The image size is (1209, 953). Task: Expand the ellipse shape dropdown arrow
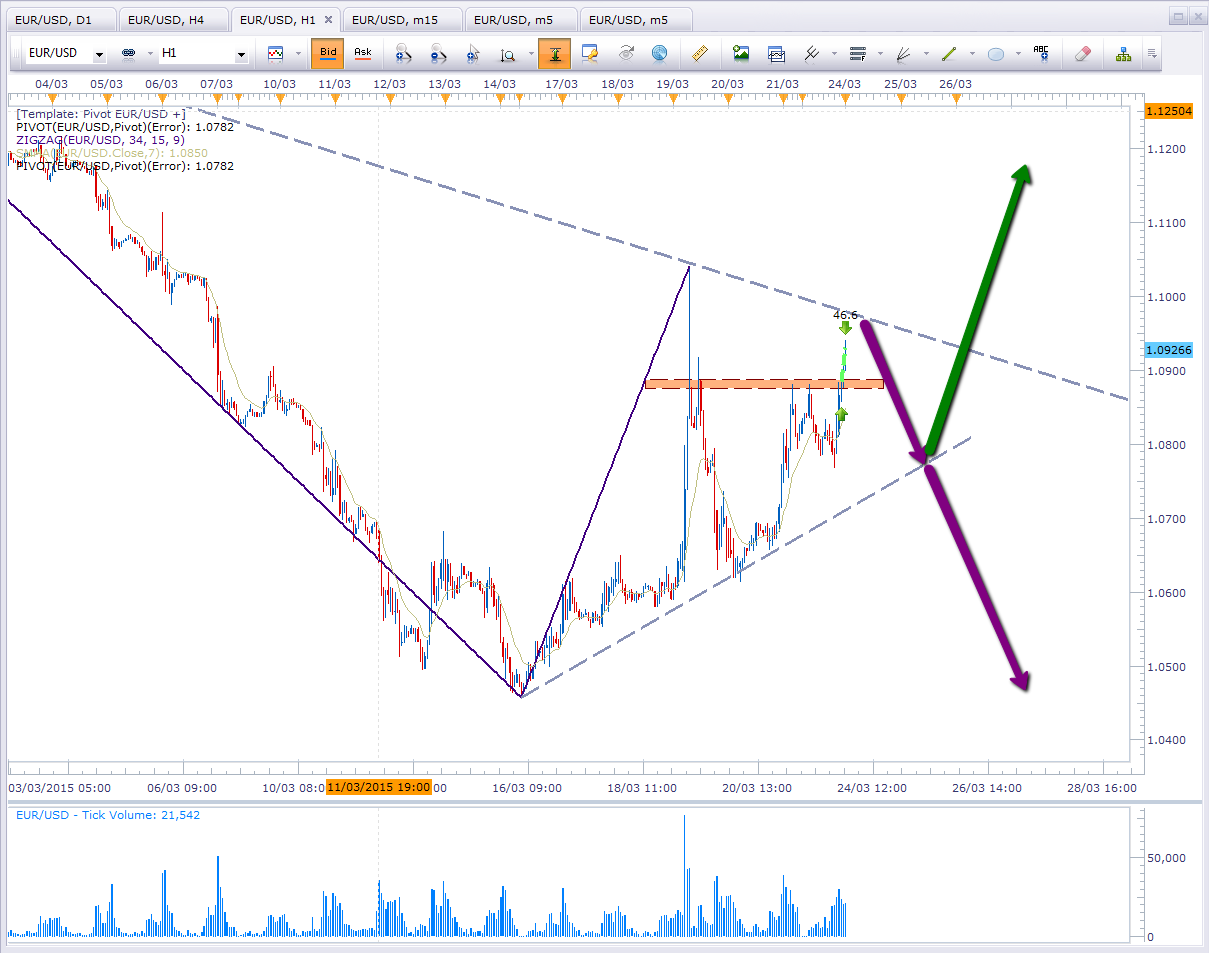(x=1018, y=54)
